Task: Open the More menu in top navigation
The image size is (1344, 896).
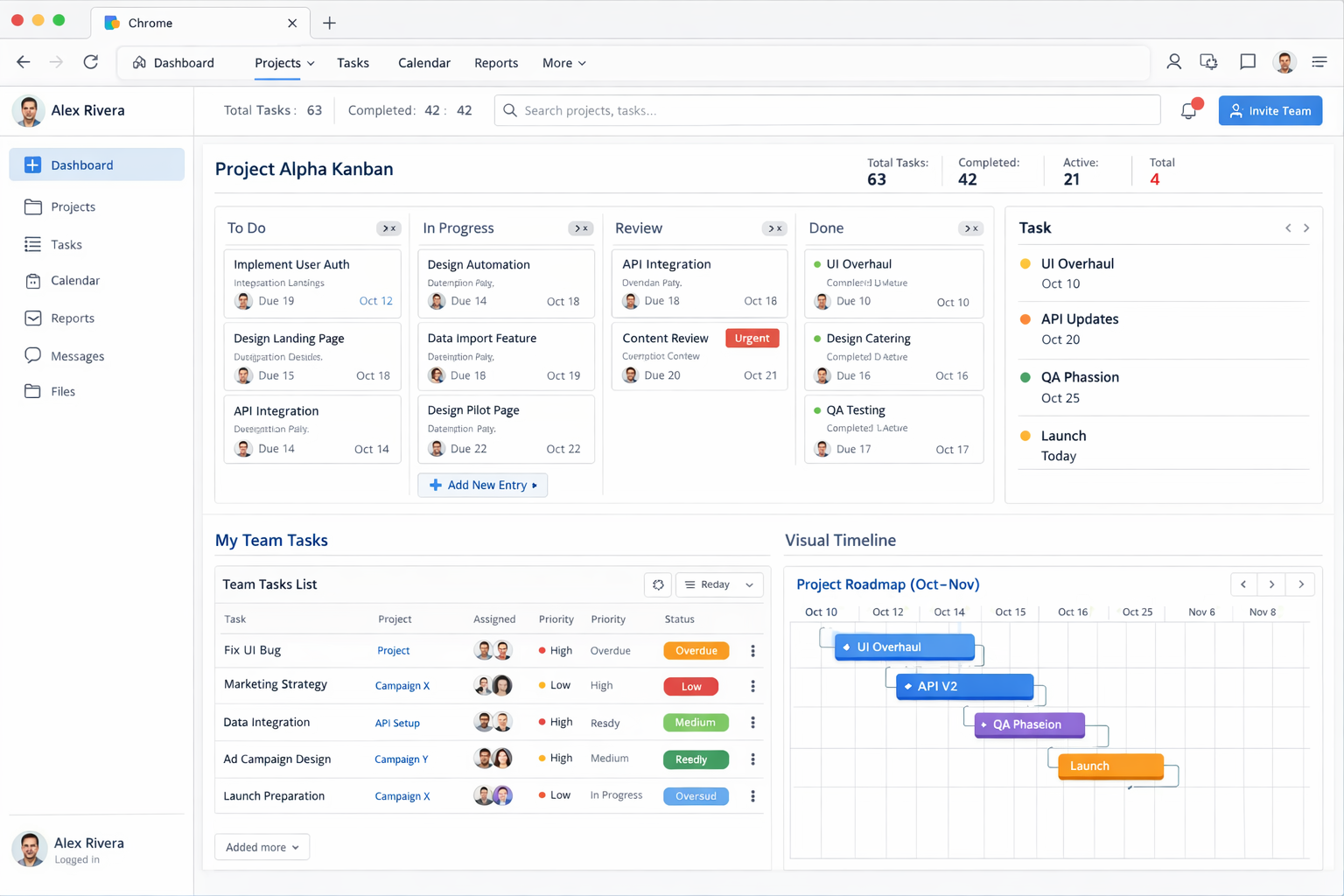Action: coord(563,63)
